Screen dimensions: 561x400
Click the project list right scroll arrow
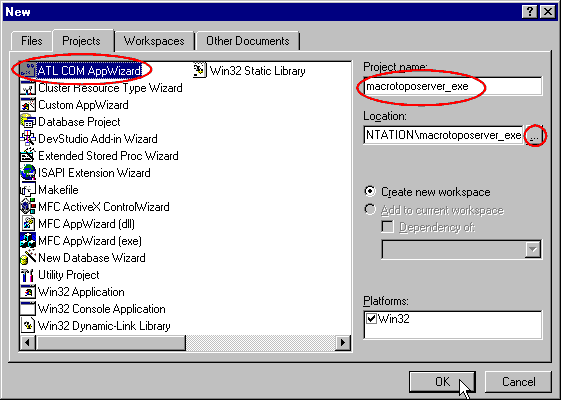(343, 343)
